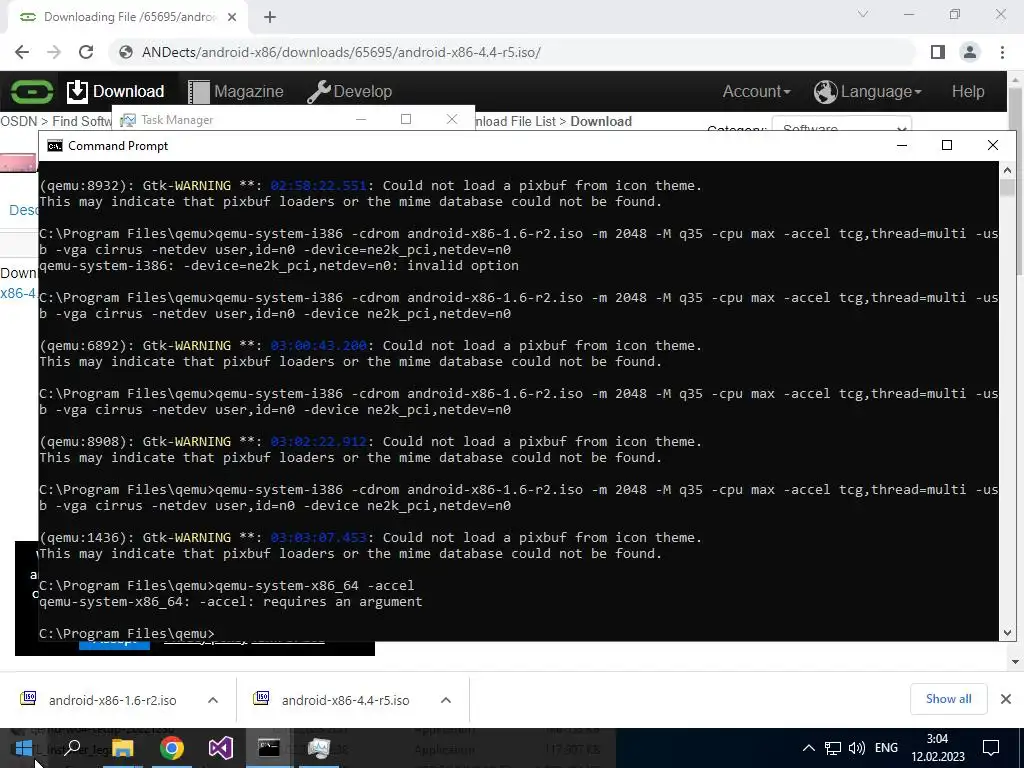Screen dimensions: 1024x768
Task: Maximize the Task Manager window
Action: coord(406,119)
